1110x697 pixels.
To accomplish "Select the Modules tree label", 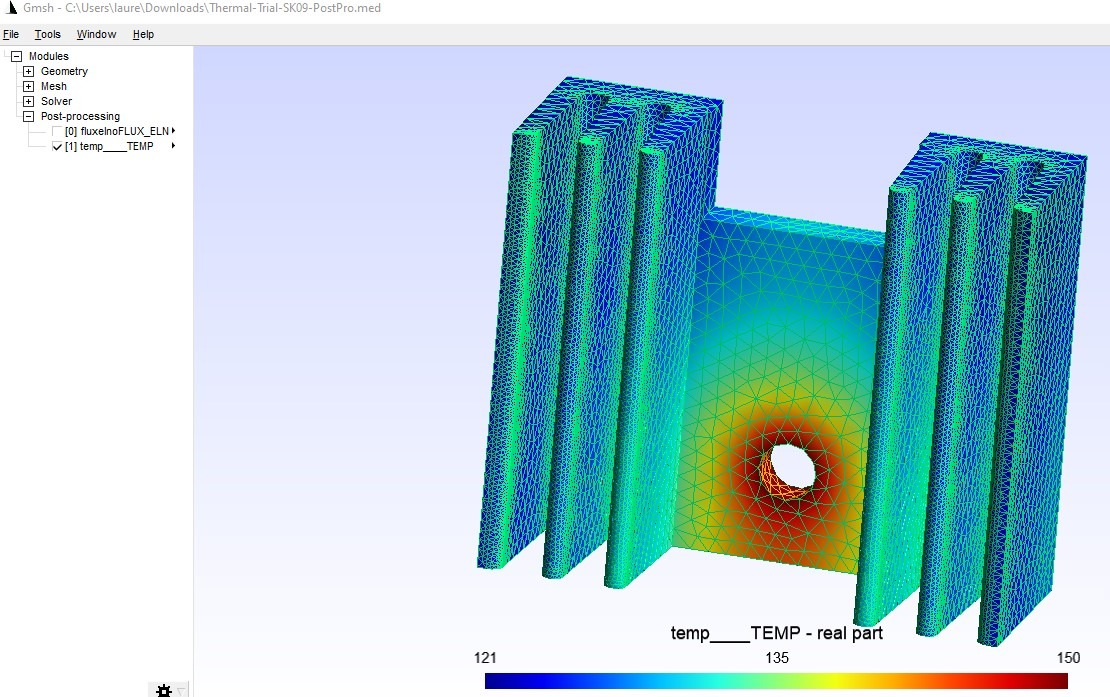I will tap(49, 56).
